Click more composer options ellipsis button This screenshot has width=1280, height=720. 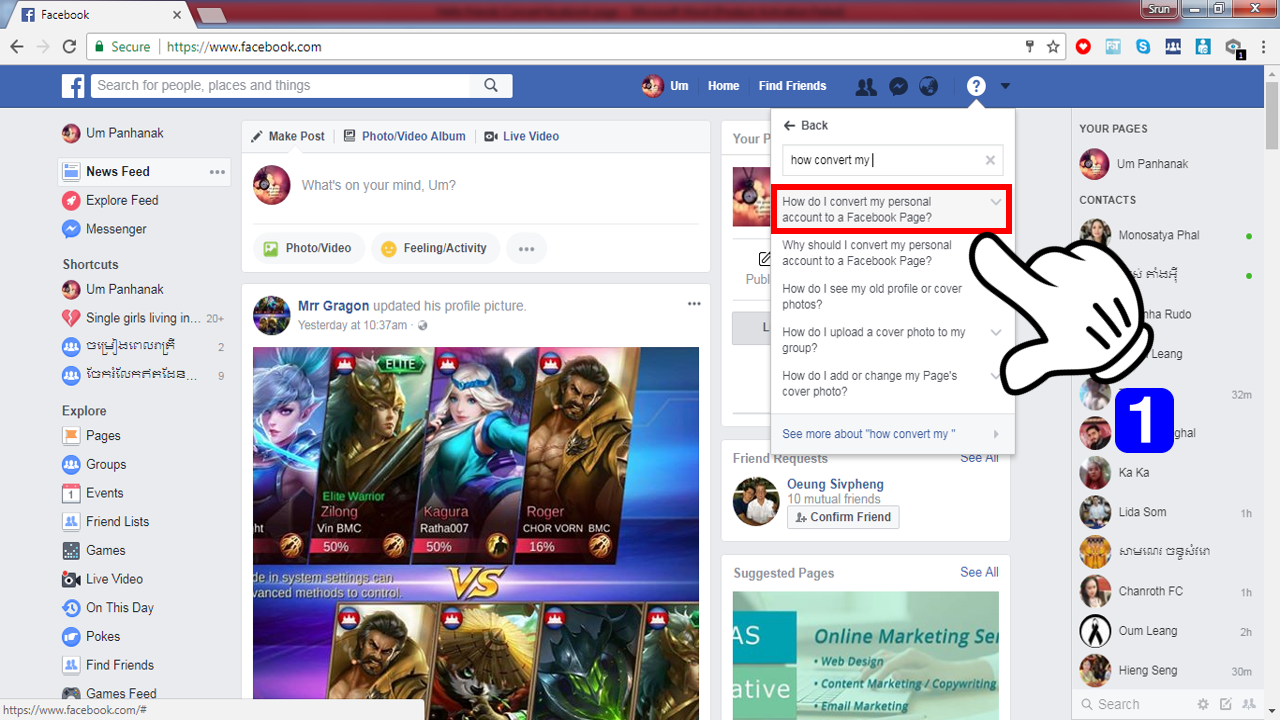pos(526,249)
